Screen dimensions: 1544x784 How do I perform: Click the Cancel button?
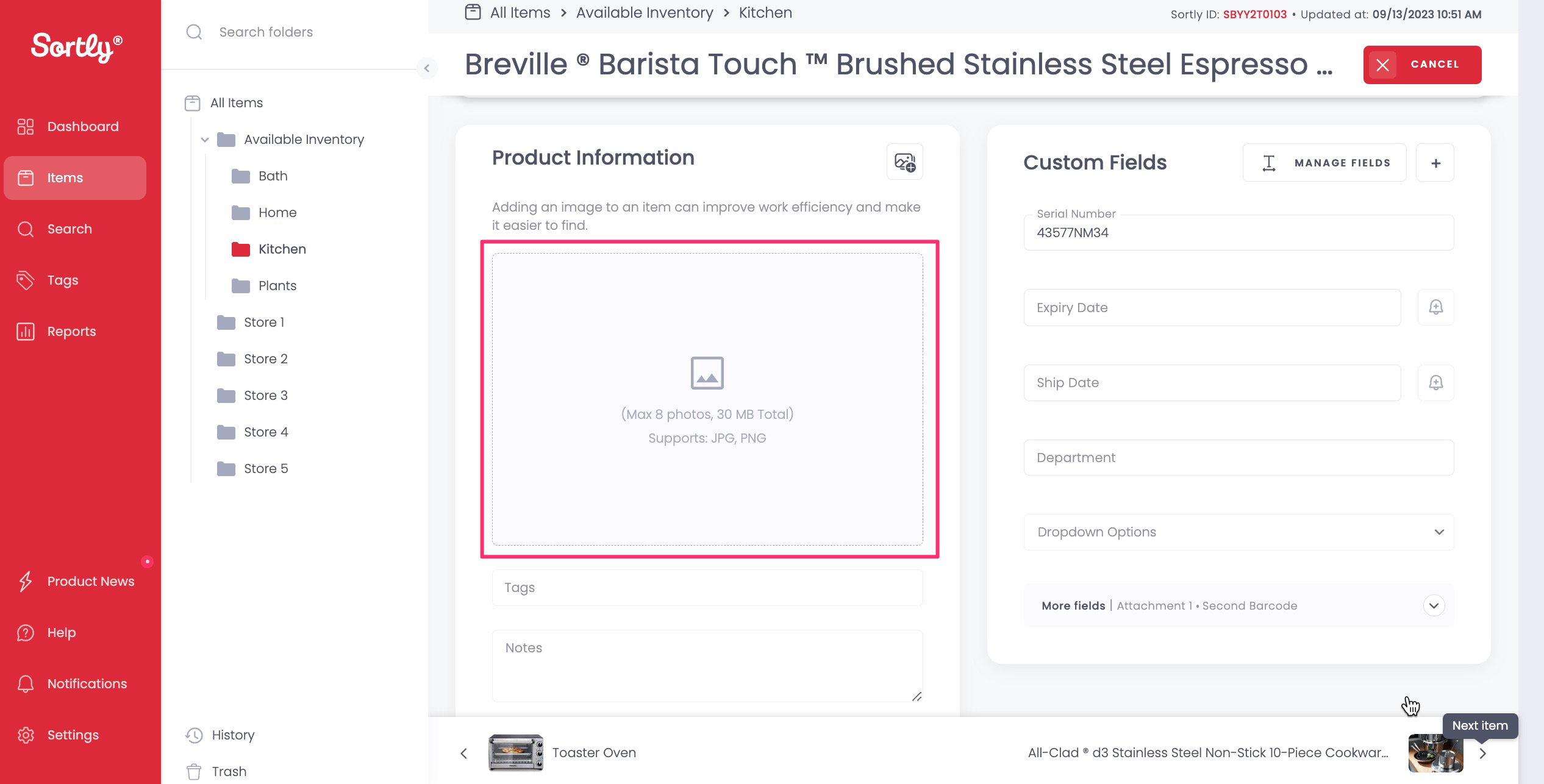click(1422, 65)
